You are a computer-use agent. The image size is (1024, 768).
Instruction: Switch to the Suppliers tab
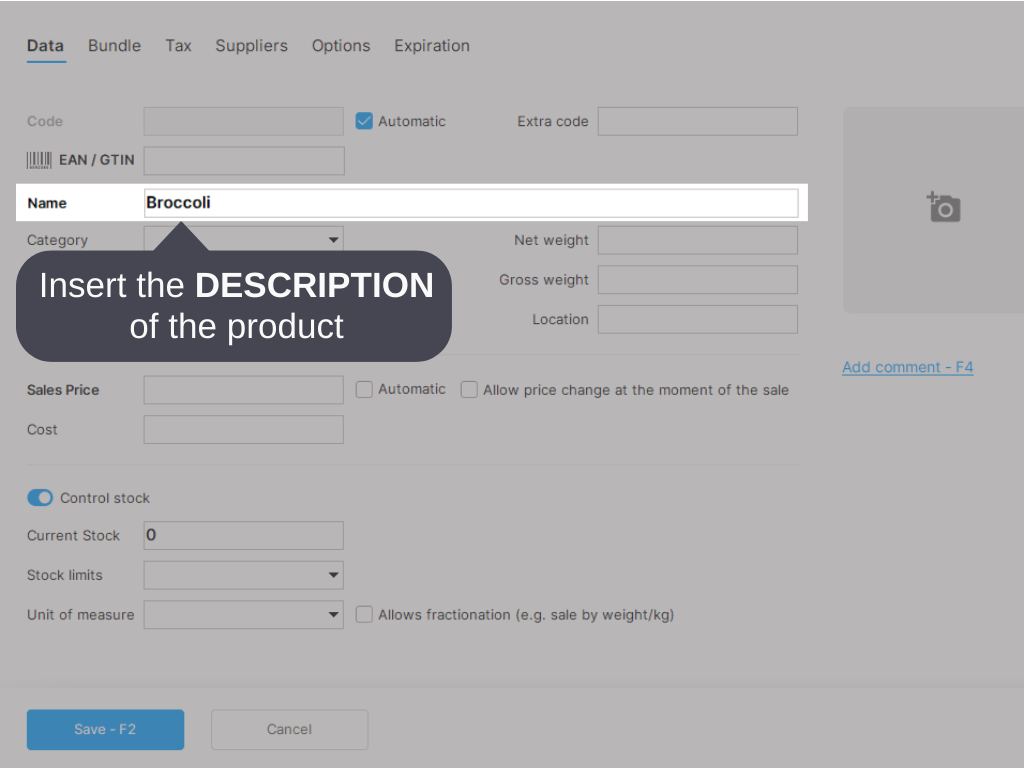click(x=251, y=46)
